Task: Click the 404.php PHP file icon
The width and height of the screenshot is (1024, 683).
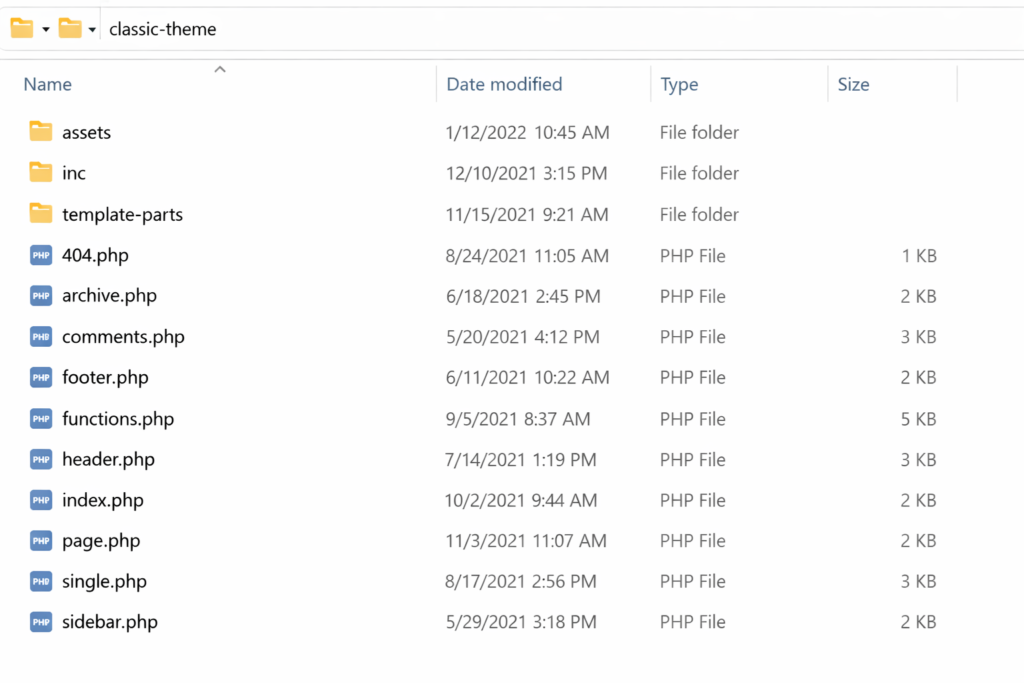Action: (41, 255)
